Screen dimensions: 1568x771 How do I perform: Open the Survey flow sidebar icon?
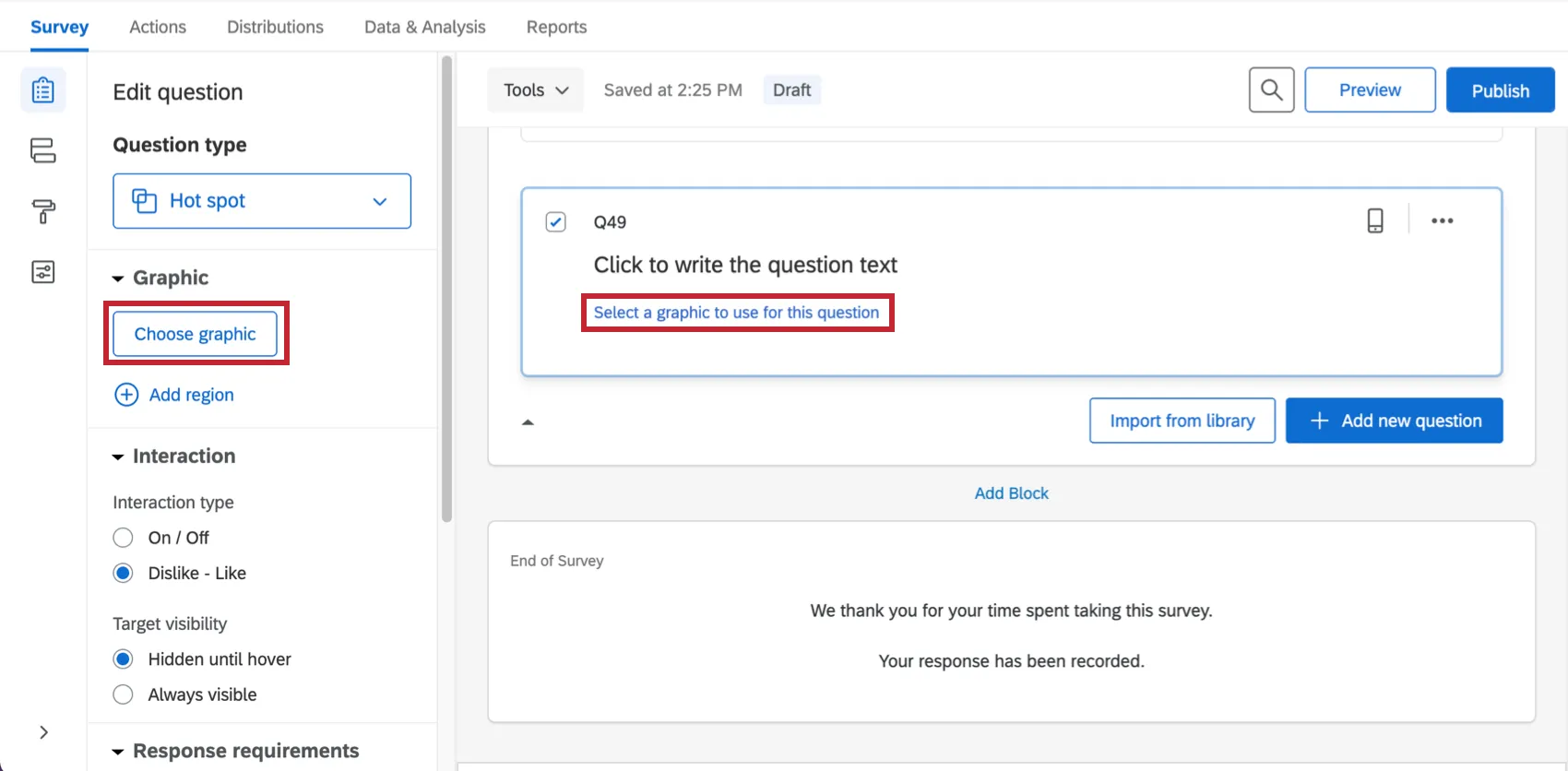(x=43, y=150)
